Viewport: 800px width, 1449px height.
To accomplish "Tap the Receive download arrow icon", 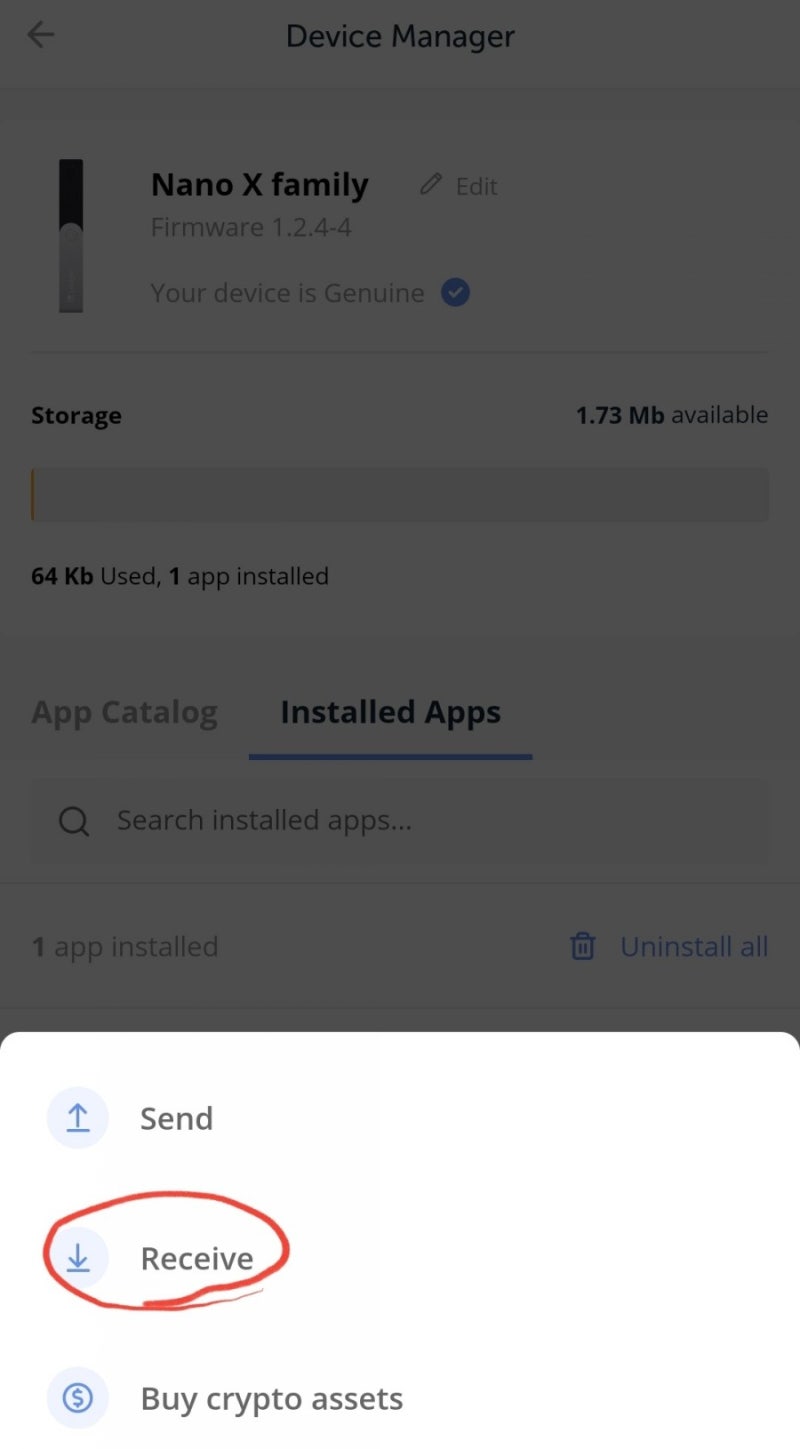I will 77,1258.
